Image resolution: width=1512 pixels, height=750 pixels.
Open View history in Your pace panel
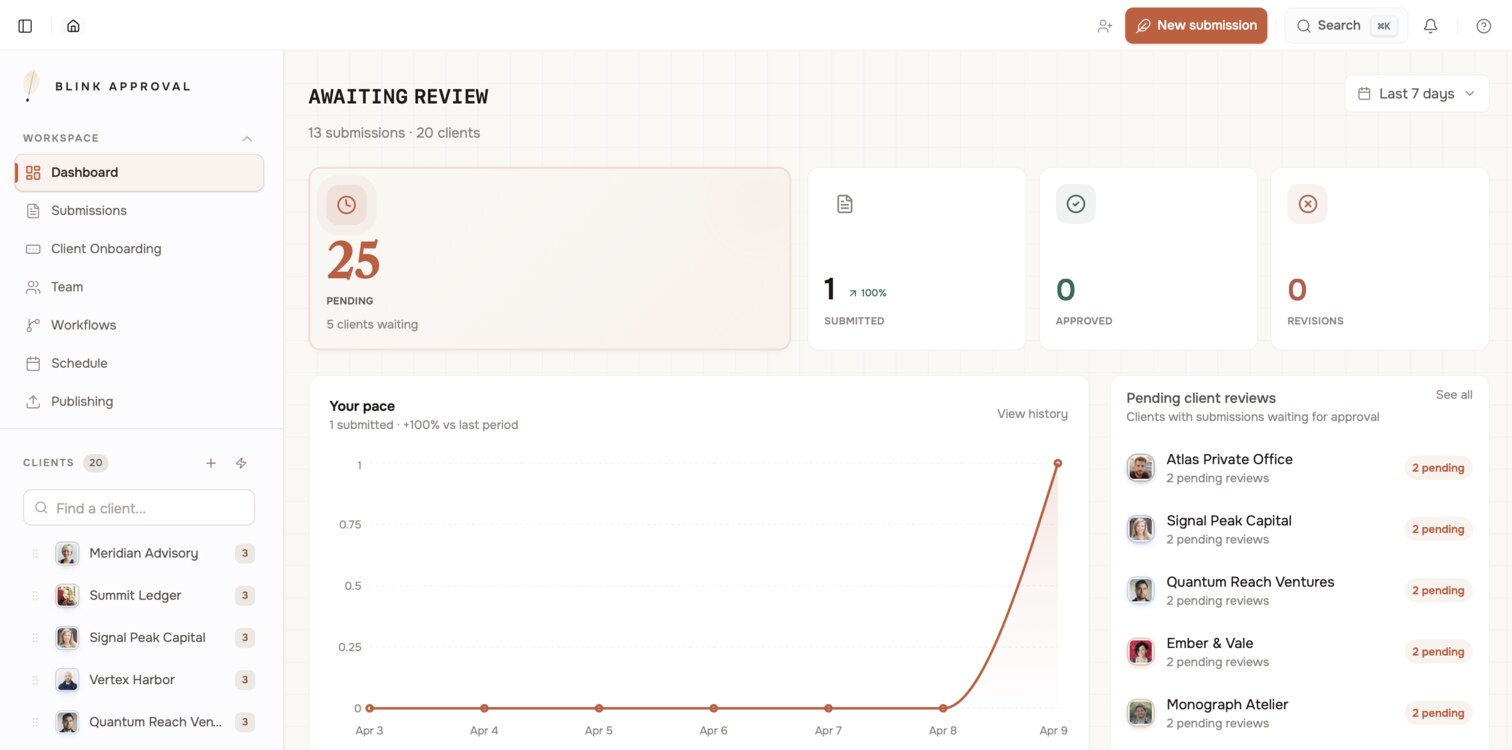pos(1031,413)
